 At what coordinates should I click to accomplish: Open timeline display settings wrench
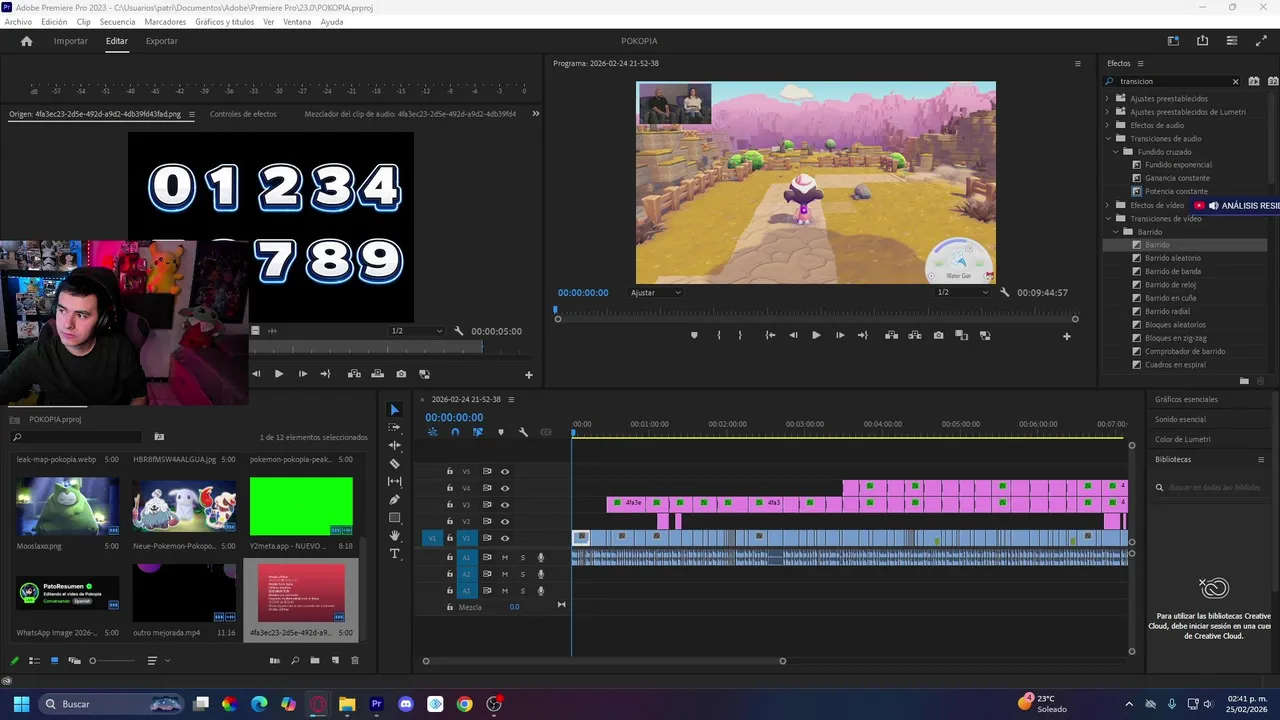pyautogui.click(x=523, y=432)
